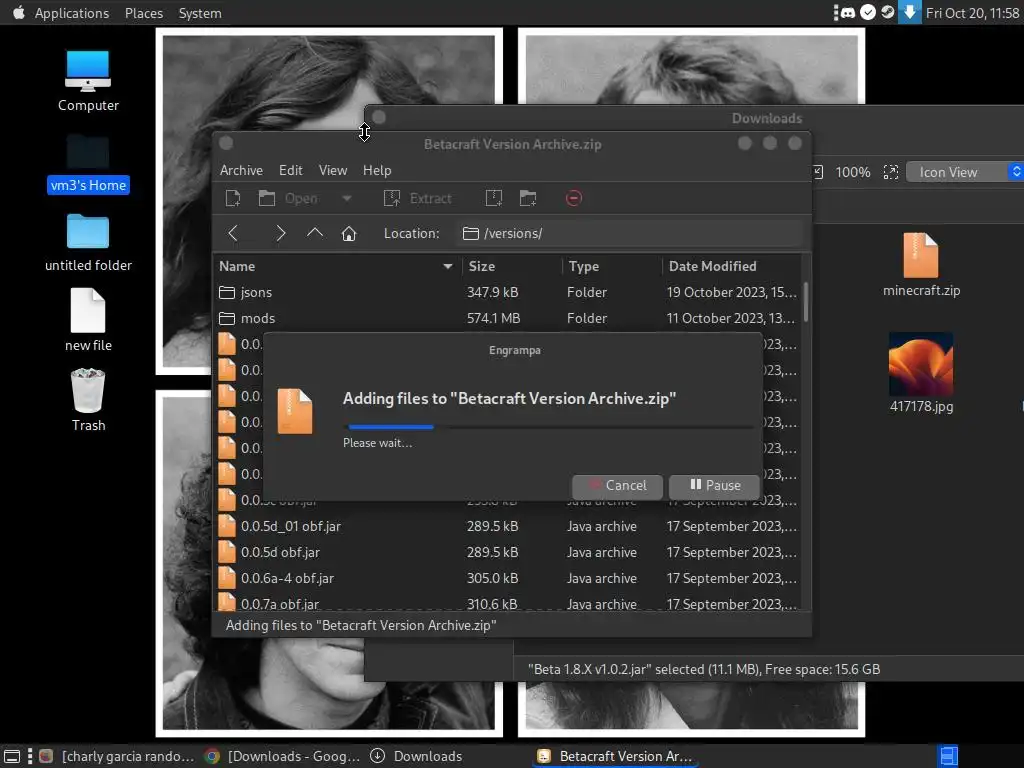Go to archive home location
This screenshot has width=1024, height=768.
click(349, 233)
